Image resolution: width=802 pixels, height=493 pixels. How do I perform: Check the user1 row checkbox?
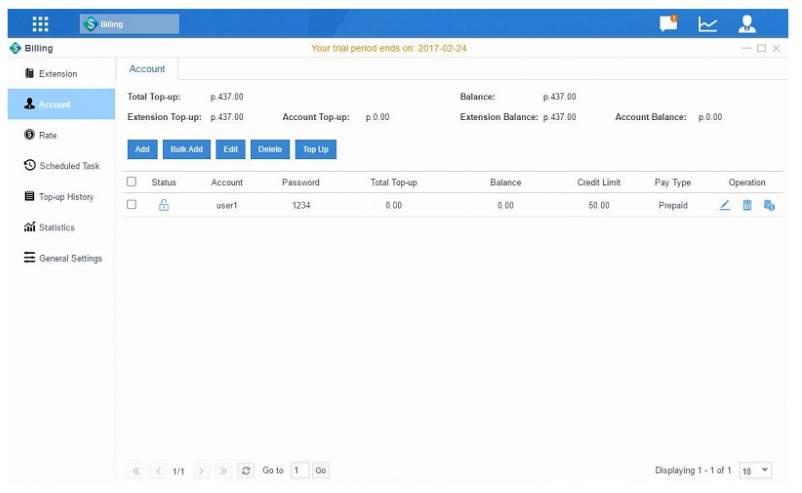[131, 205]
